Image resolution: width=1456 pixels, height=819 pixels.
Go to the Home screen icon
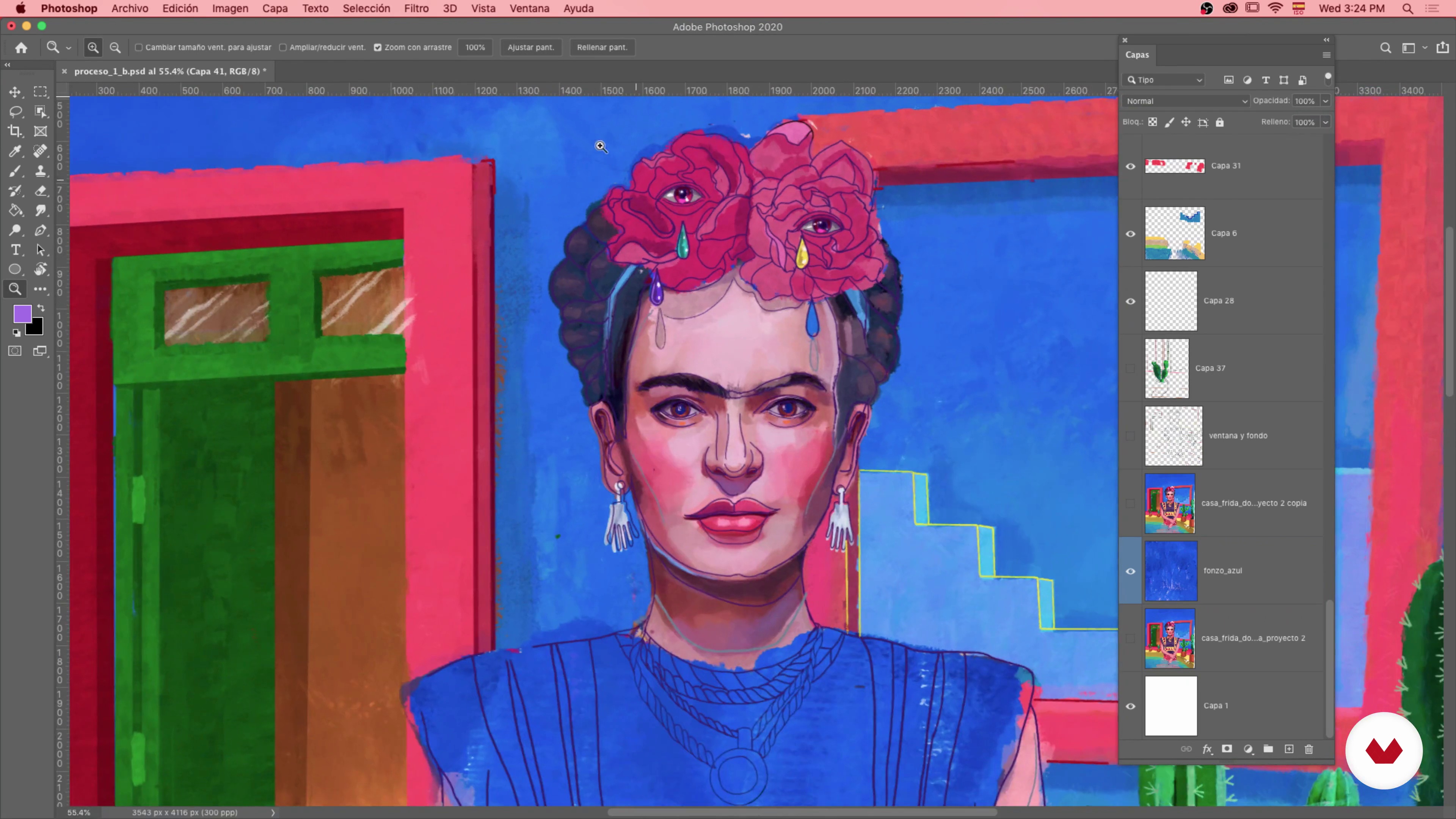[22, 47]
